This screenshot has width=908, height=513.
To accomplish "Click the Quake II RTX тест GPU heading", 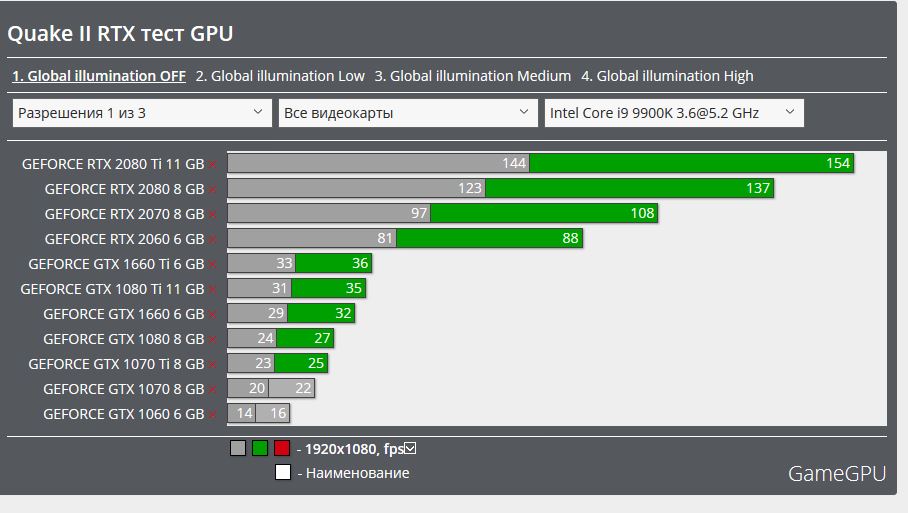I will [120, 34].
